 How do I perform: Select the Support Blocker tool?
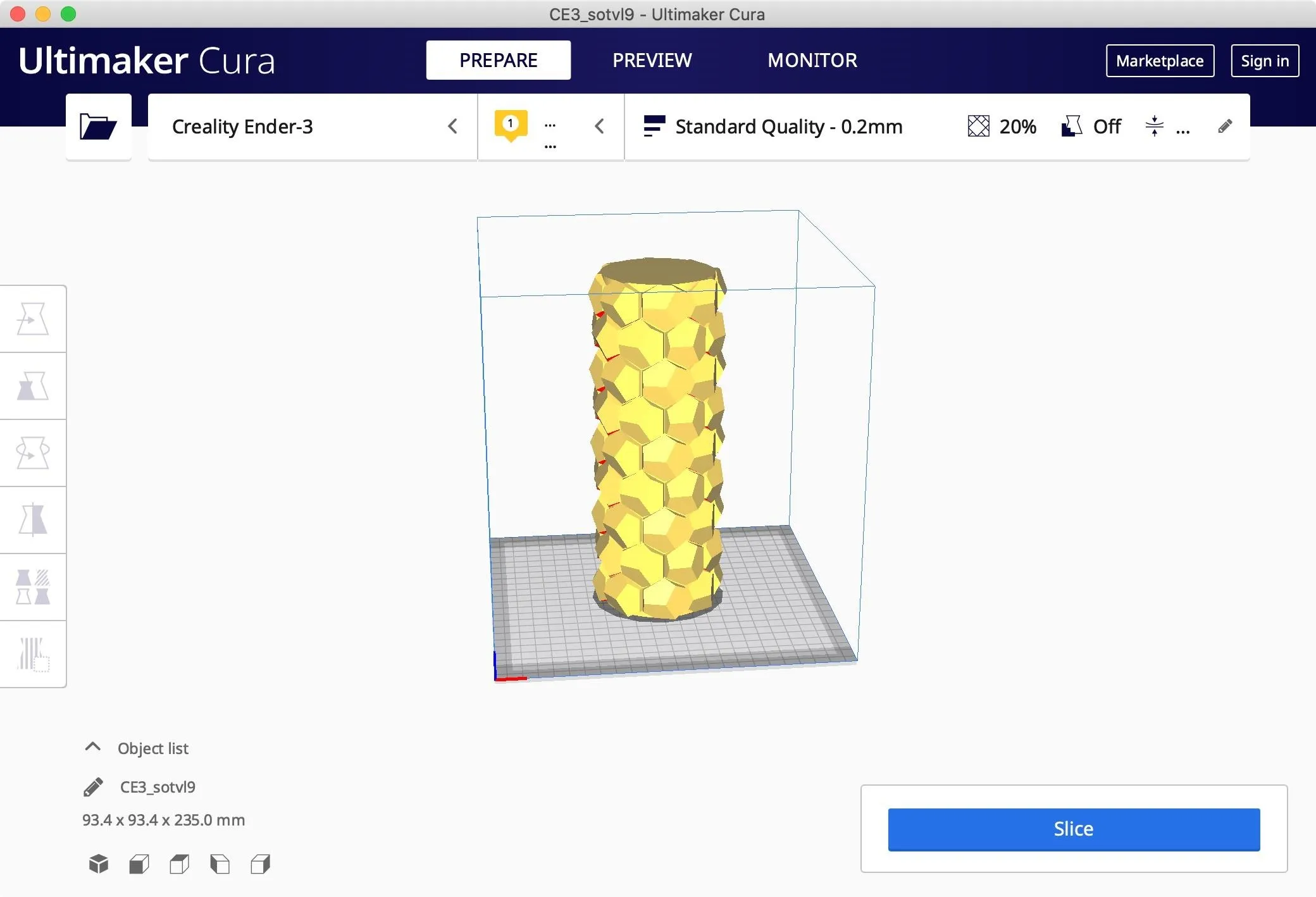pyautogui.click(x=33, y=654)
